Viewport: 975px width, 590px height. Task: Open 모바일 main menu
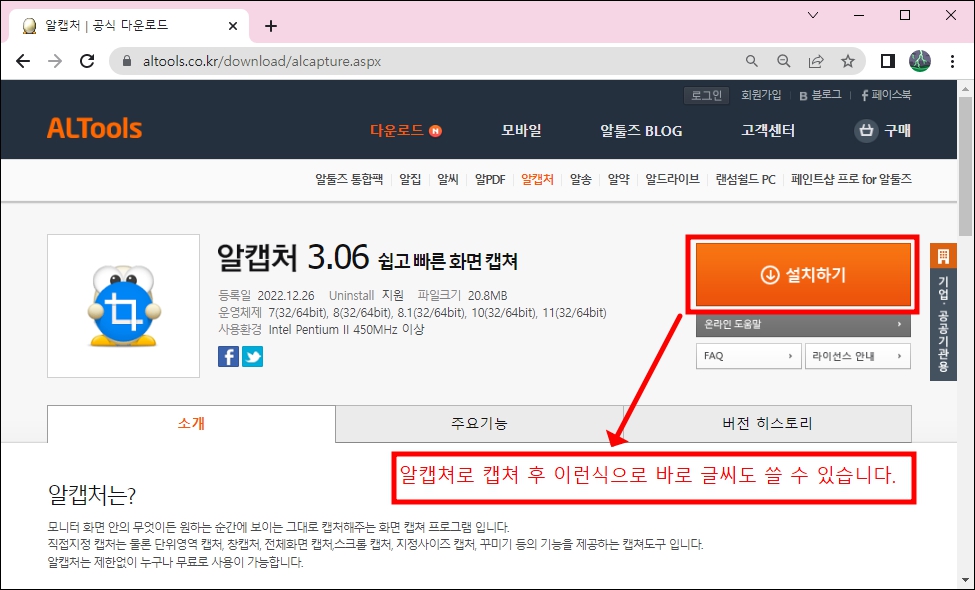[521, 131]
